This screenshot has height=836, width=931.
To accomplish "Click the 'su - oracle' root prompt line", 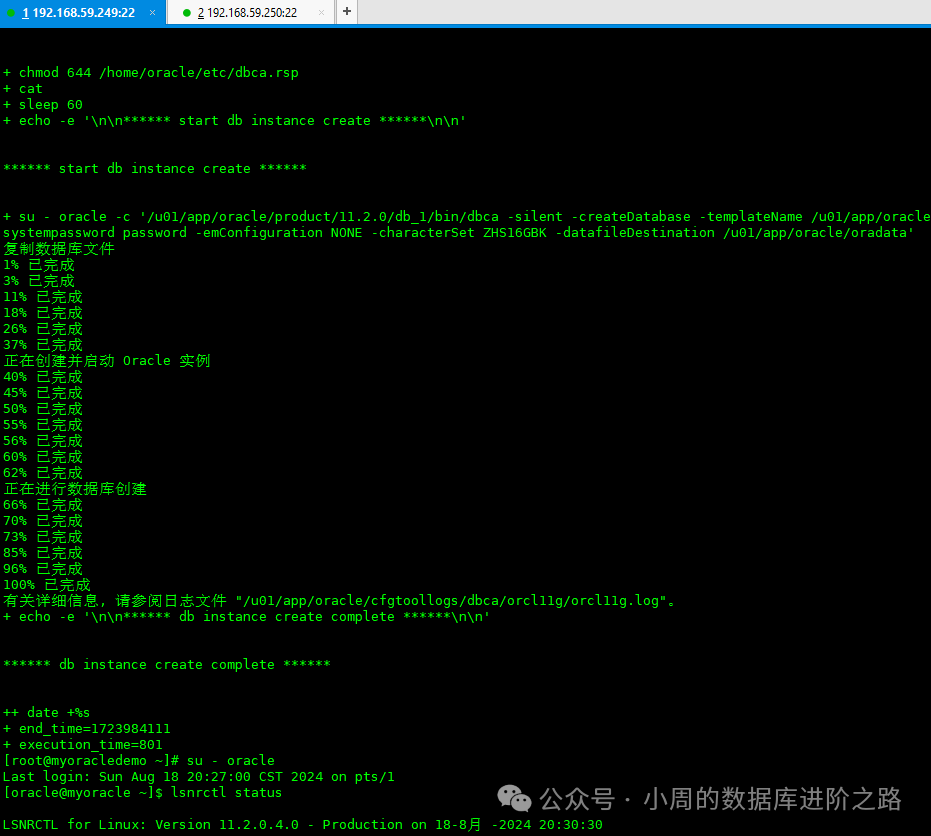I will click(x=139, y=761).
